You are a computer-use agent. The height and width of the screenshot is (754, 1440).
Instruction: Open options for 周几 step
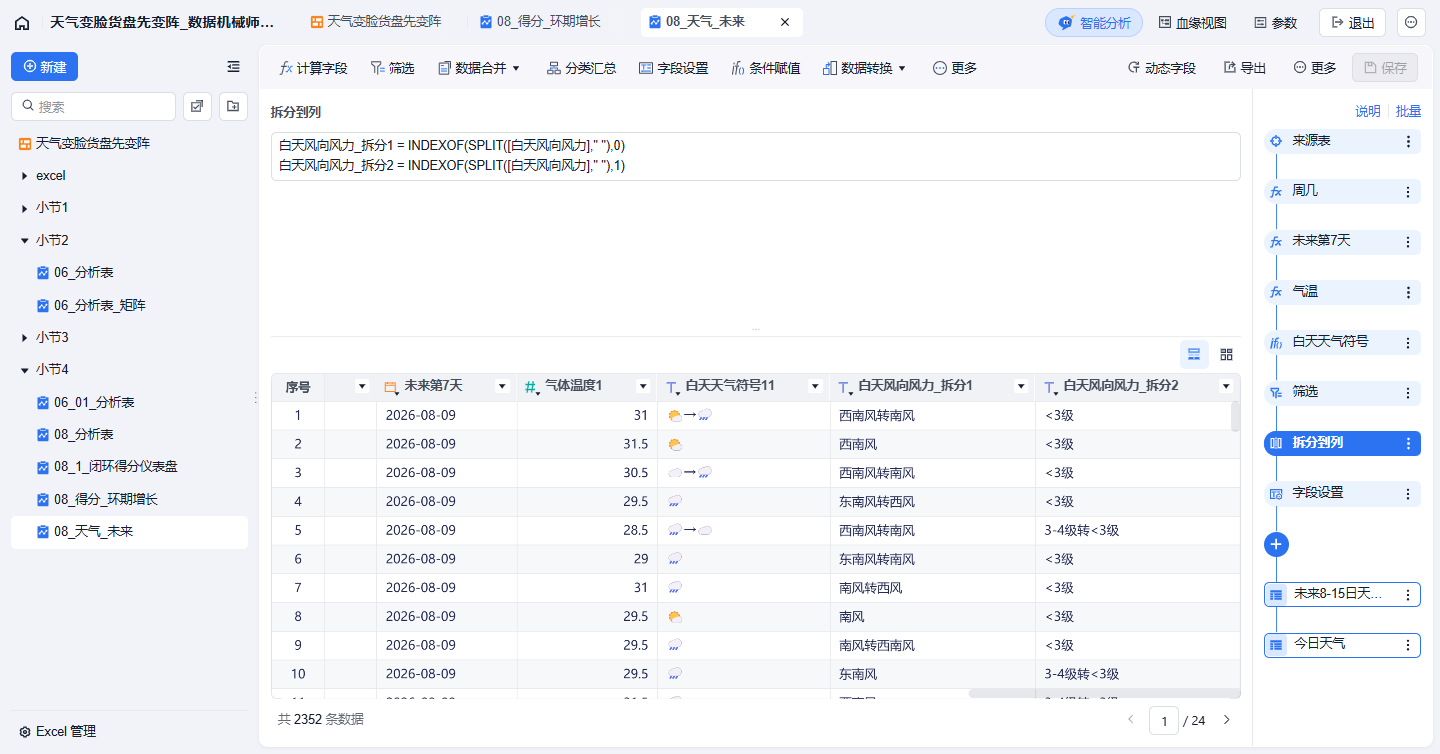click(1408, 192)
